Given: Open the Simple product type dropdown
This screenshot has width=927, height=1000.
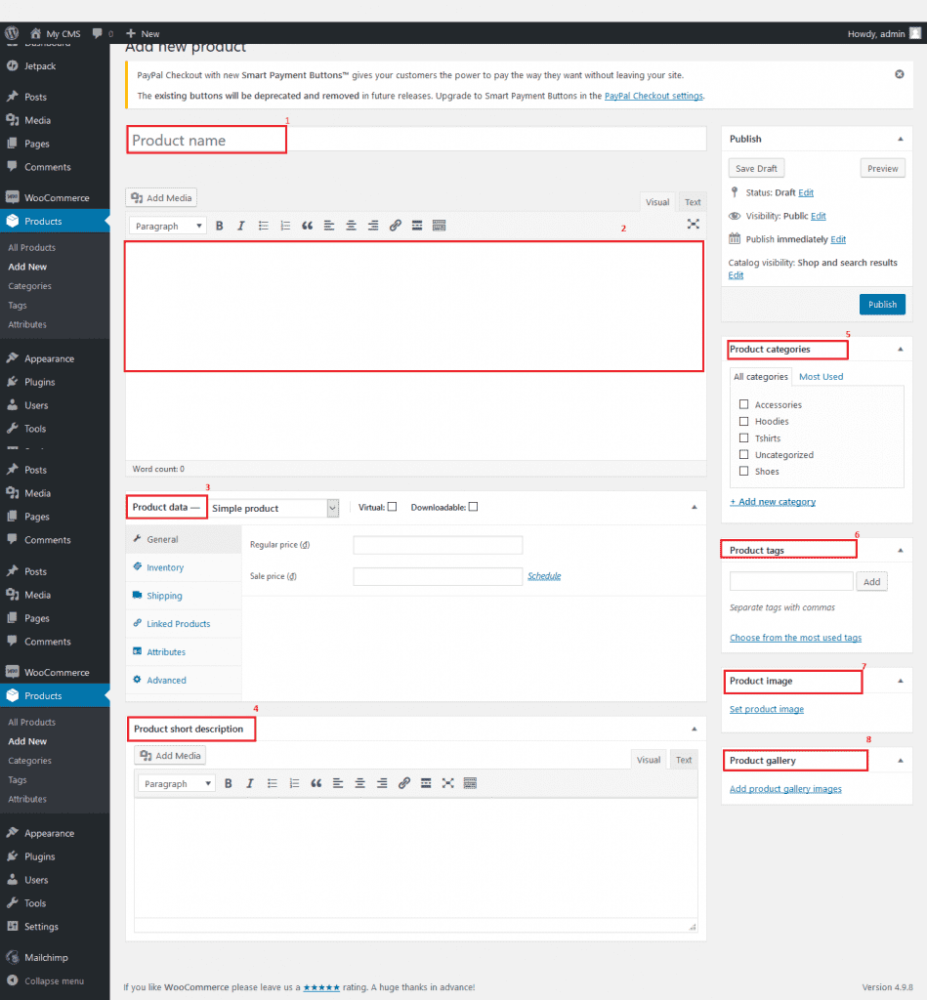Looking at the screenshot, I should [x=274, y=508].
